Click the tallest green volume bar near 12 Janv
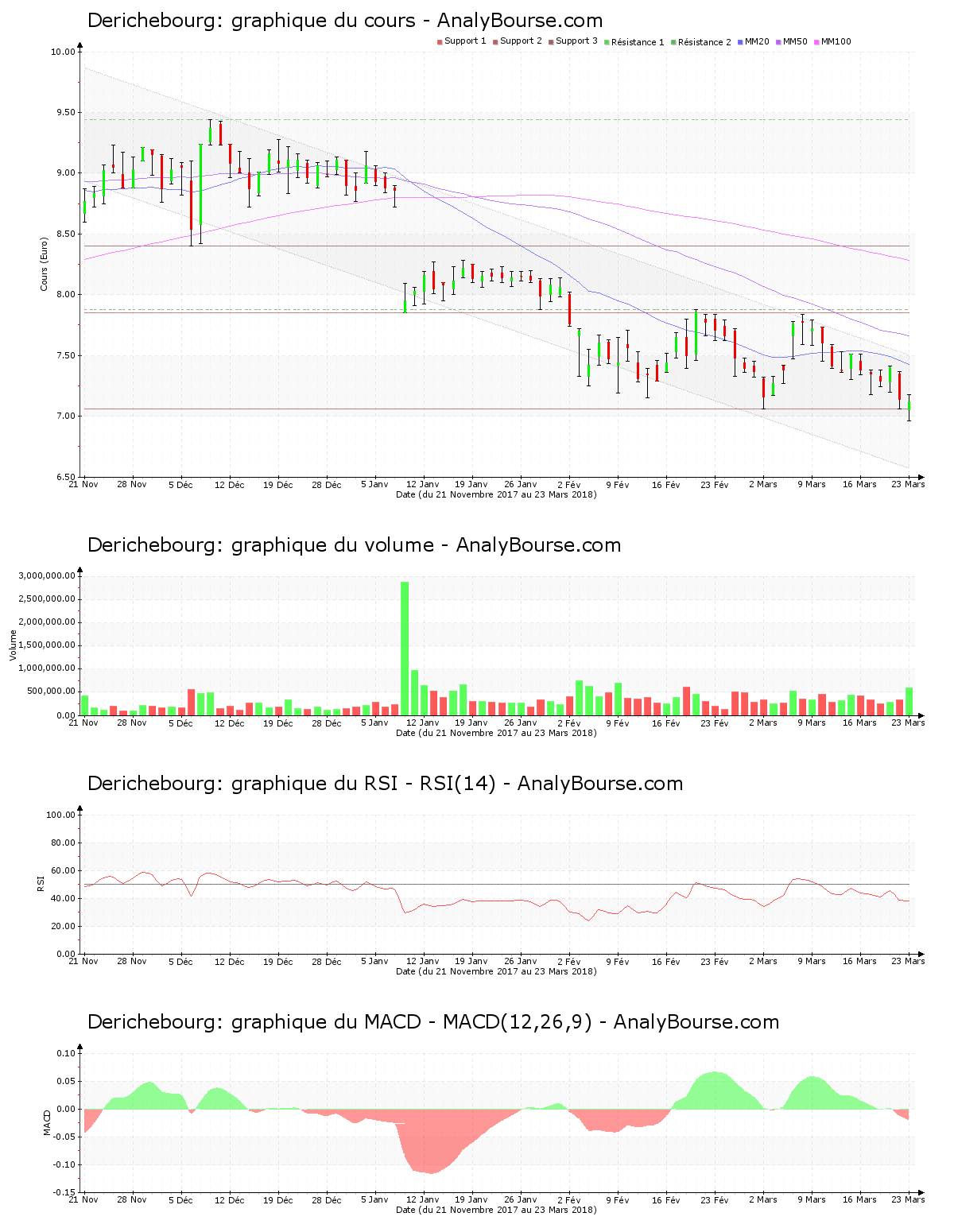 coord(405,649)
